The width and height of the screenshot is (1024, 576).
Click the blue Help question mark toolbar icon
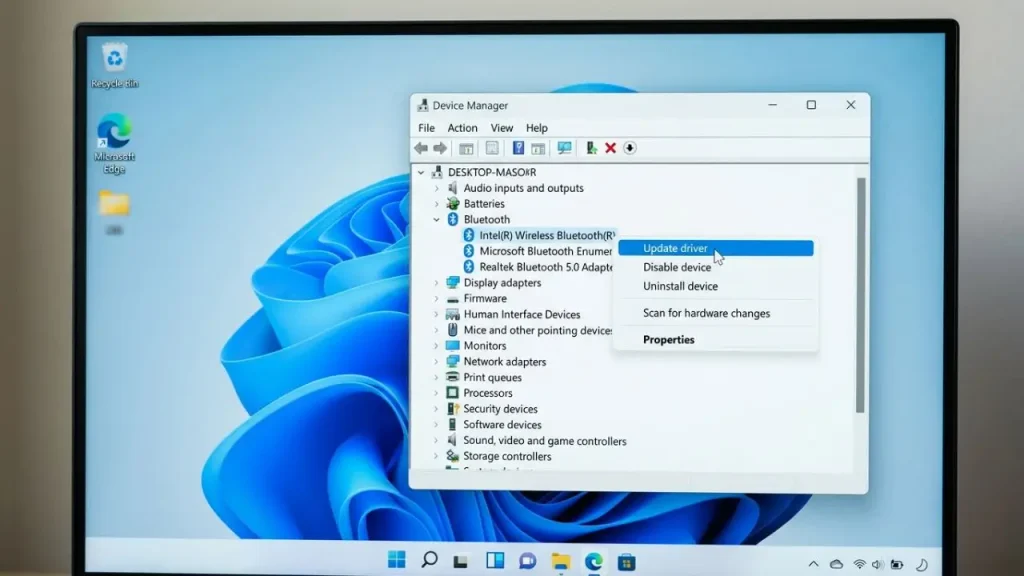pyautogui.click(x=518, y=148)
